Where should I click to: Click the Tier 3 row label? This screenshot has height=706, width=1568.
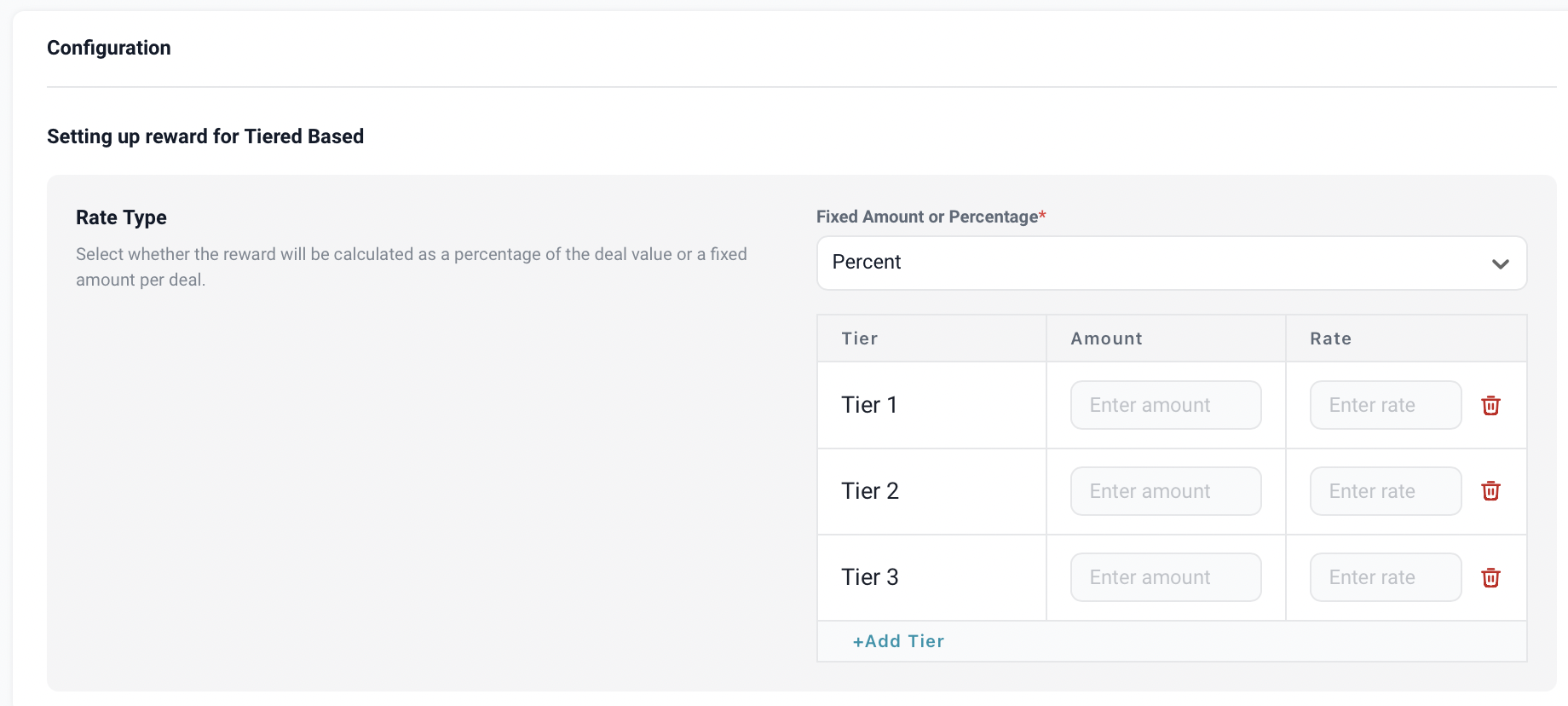click(x=870, y=577)
